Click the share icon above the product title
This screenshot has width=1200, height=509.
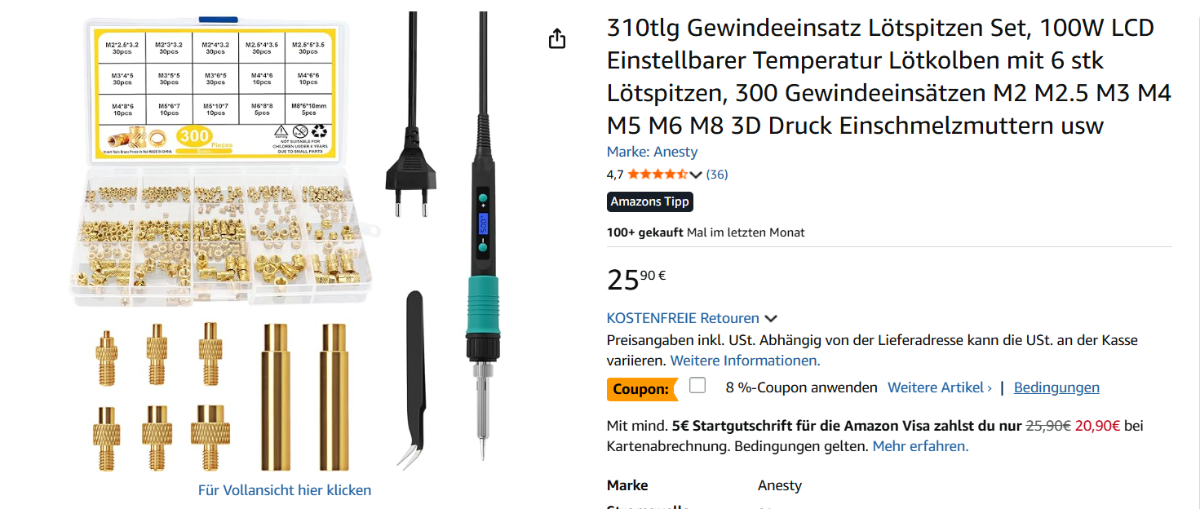[x=557, y=38]
